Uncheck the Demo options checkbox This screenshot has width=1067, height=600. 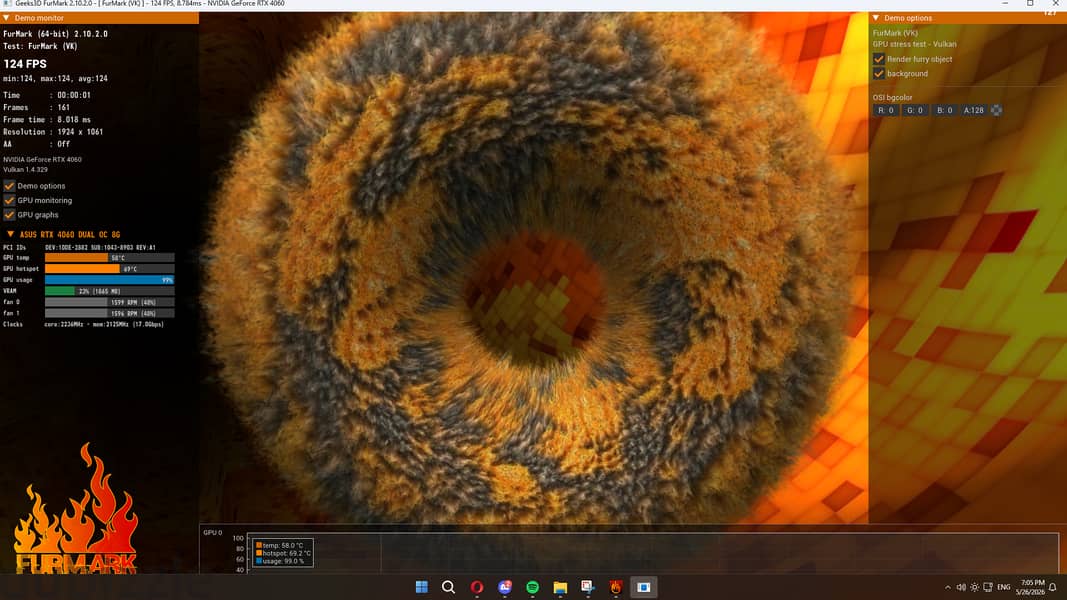[x=10, y=186]
